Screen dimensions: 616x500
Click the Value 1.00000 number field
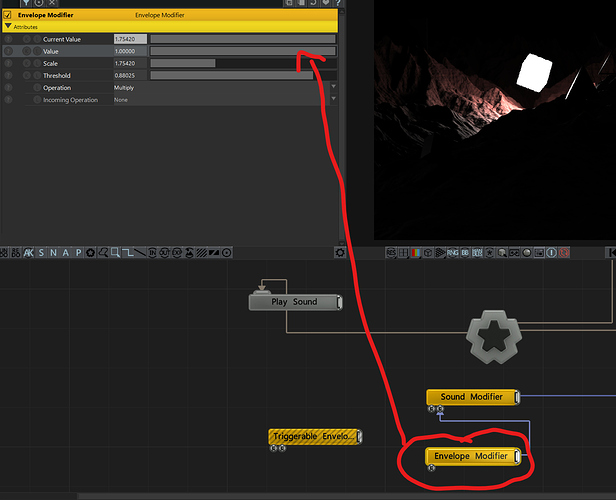(x=130, y=51)
